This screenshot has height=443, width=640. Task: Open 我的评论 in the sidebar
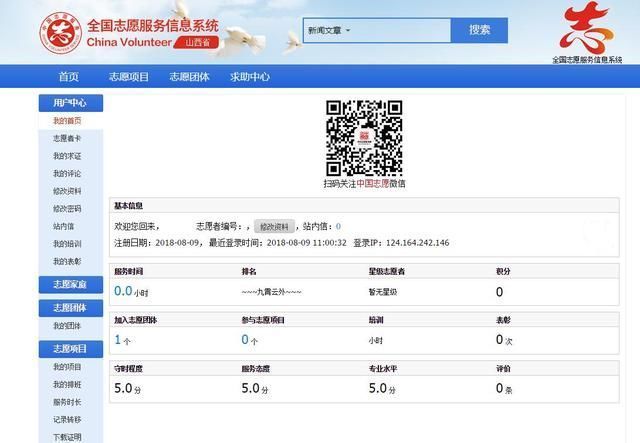click(x=67, y=174)
